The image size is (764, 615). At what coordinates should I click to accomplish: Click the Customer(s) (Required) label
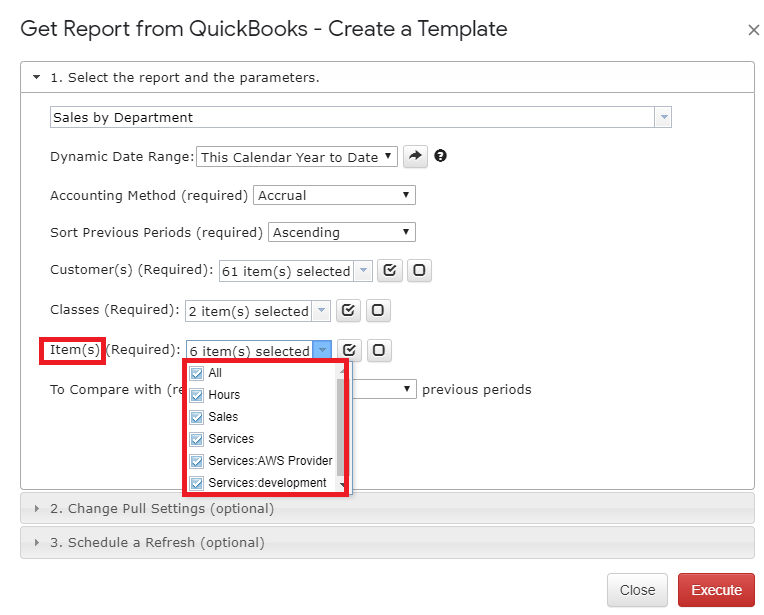click(132, 270)
